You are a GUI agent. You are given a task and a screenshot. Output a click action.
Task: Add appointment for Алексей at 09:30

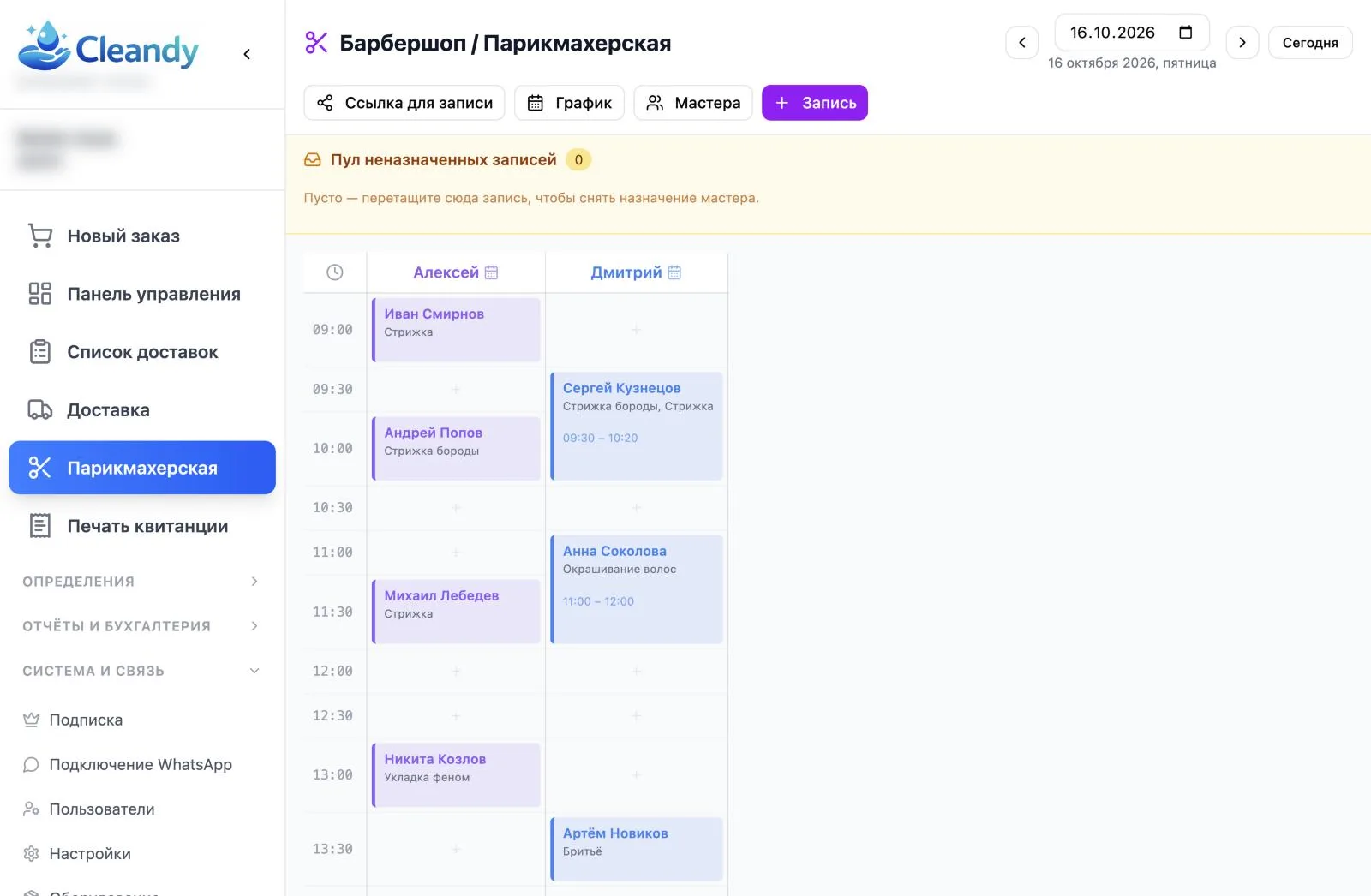tap(456, 390)
